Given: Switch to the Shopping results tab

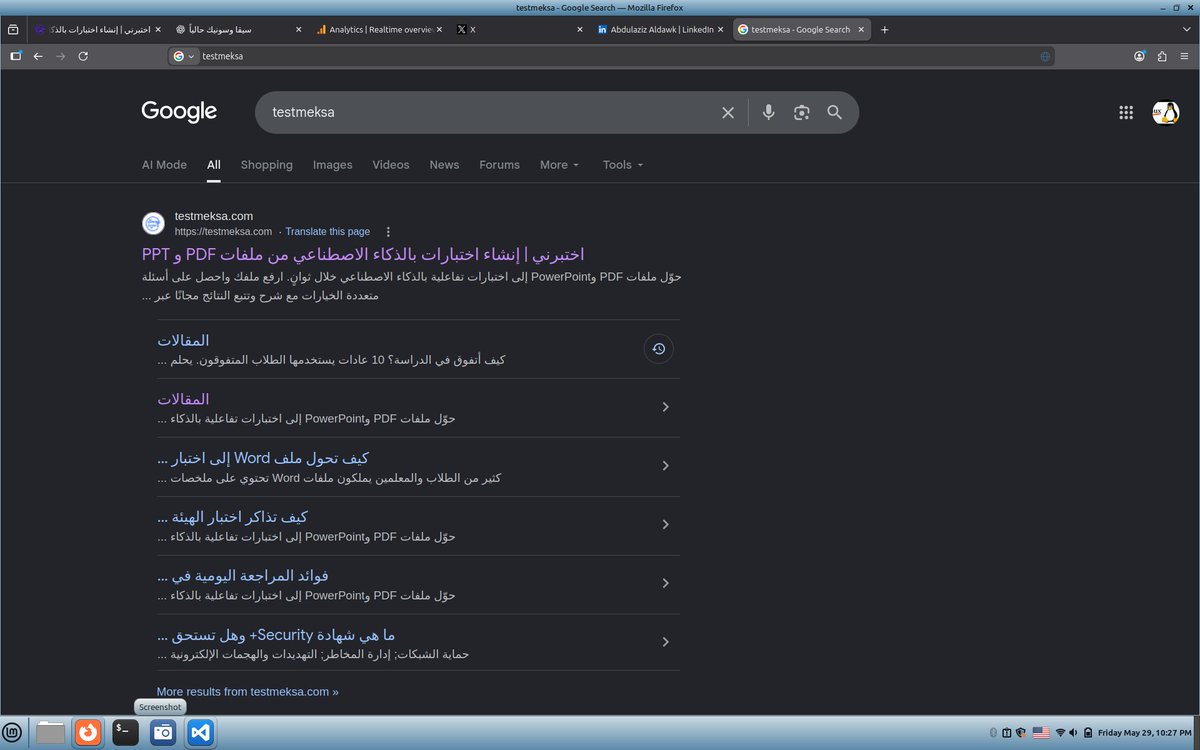Looking at the screenshot, I should tap(267, 165).
